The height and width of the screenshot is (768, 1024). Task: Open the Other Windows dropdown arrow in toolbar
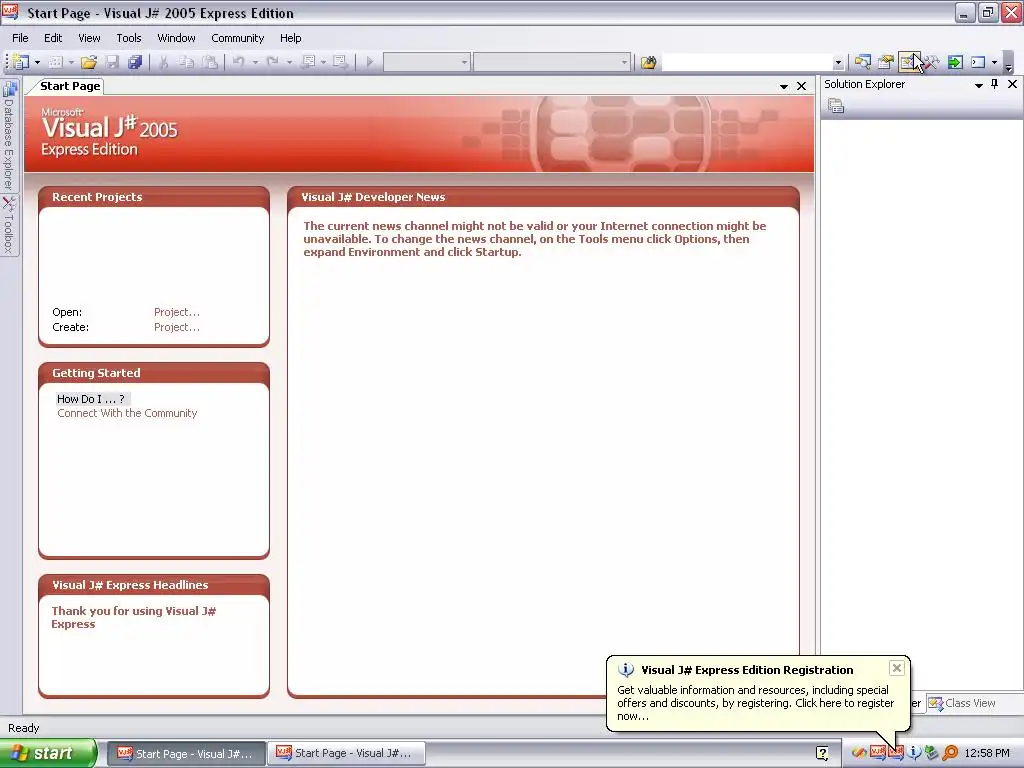pyautogui.click(x=994, y=63)
